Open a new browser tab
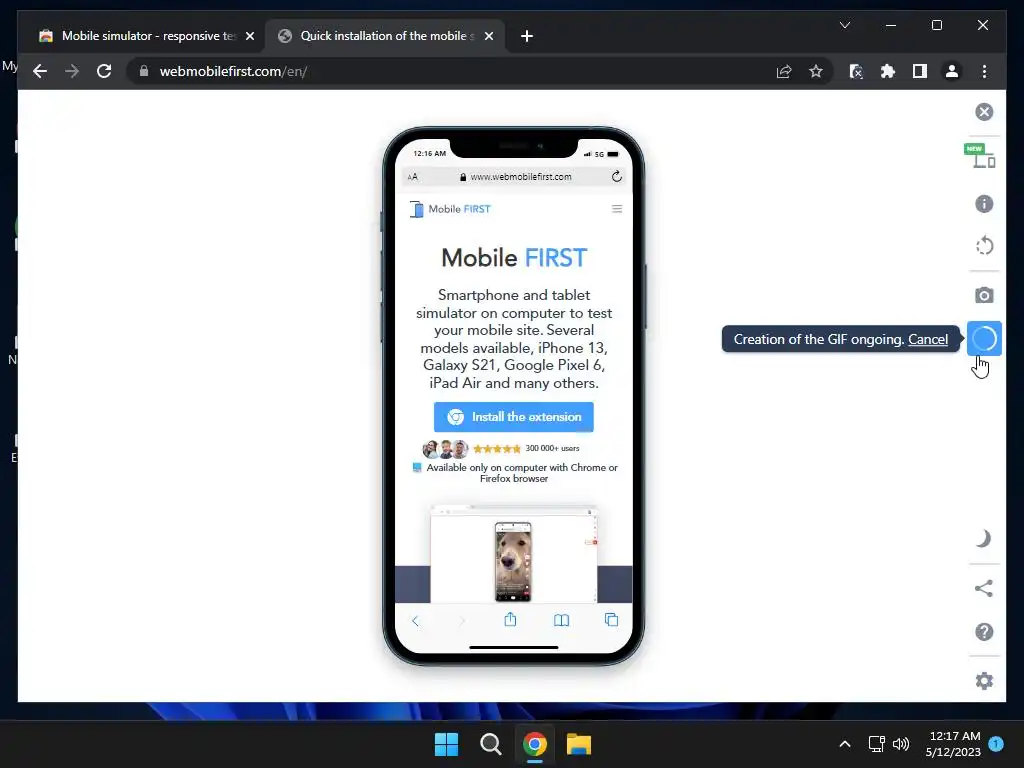The width and height of the screenshot is (1024, 768). coord(527,36)
